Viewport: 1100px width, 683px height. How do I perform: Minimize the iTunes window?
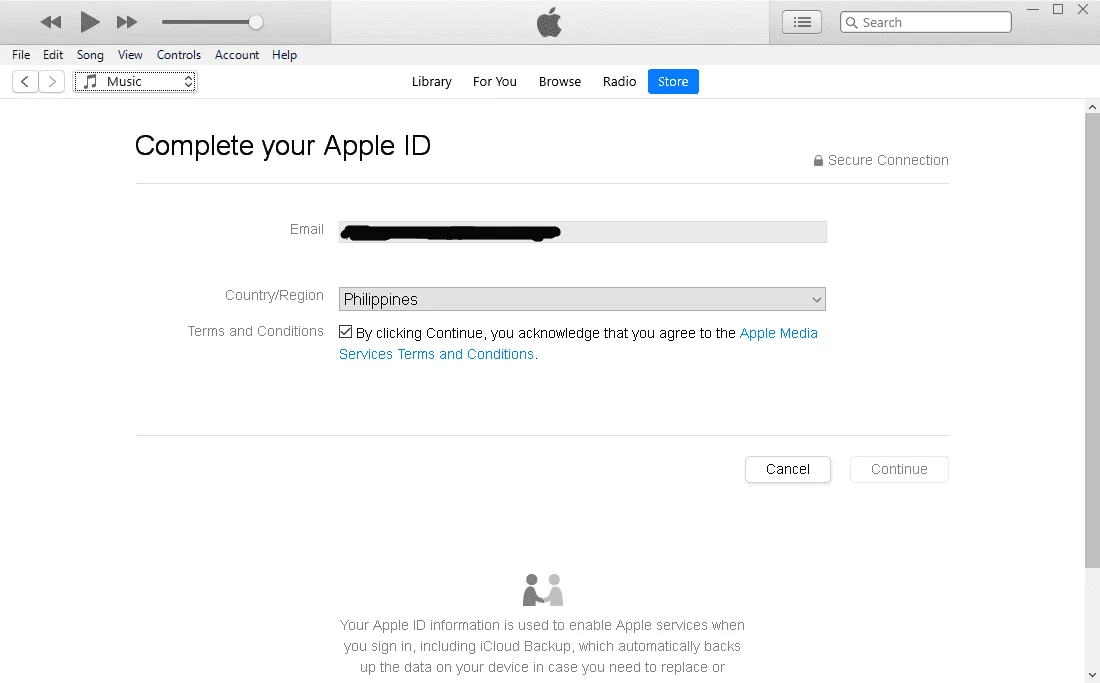[x=1033, y=9]
